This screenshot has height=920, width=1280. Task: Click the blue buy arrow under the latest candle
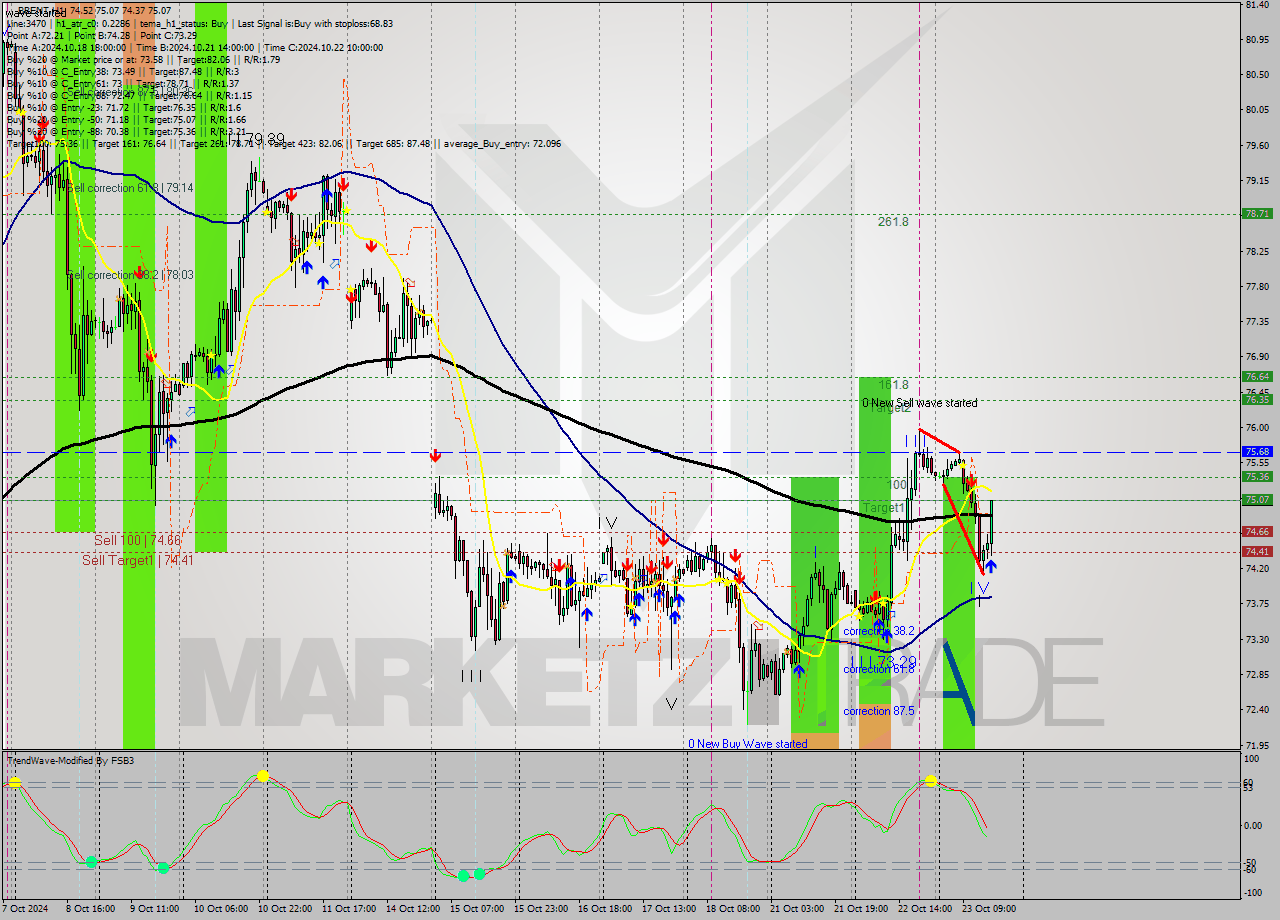(990, 566)
